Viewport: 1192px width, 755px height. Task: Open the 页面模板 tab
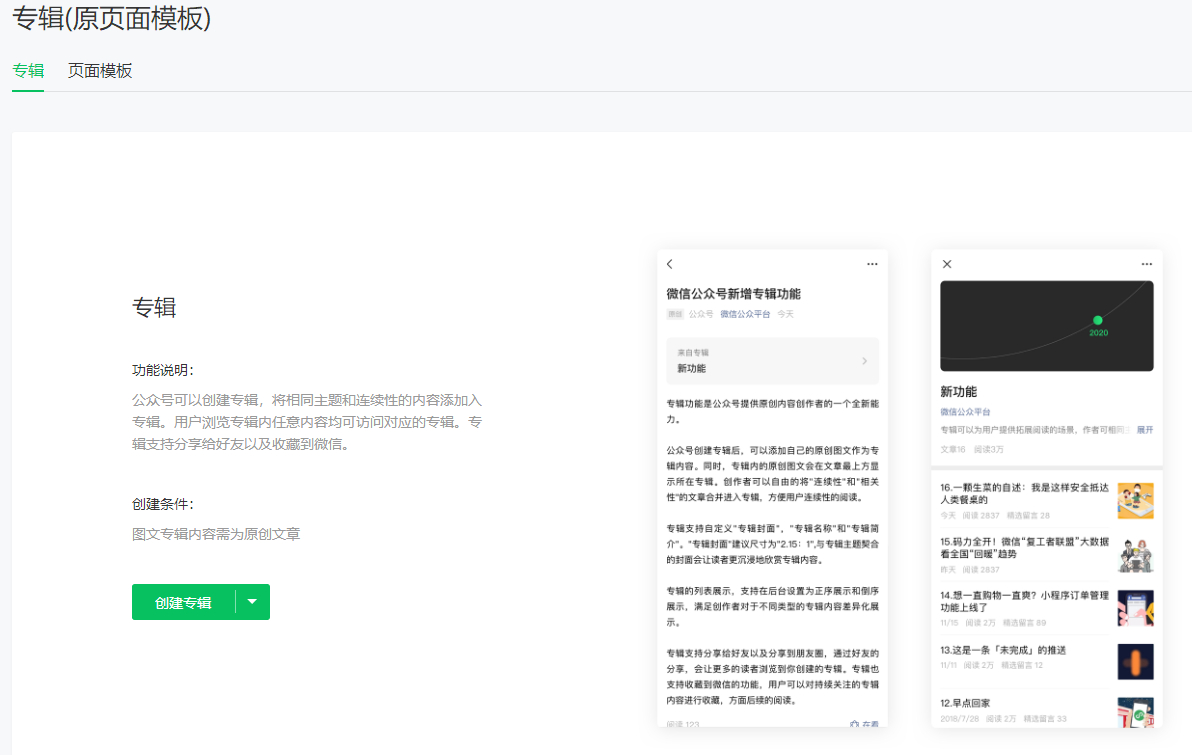point(100,71)
